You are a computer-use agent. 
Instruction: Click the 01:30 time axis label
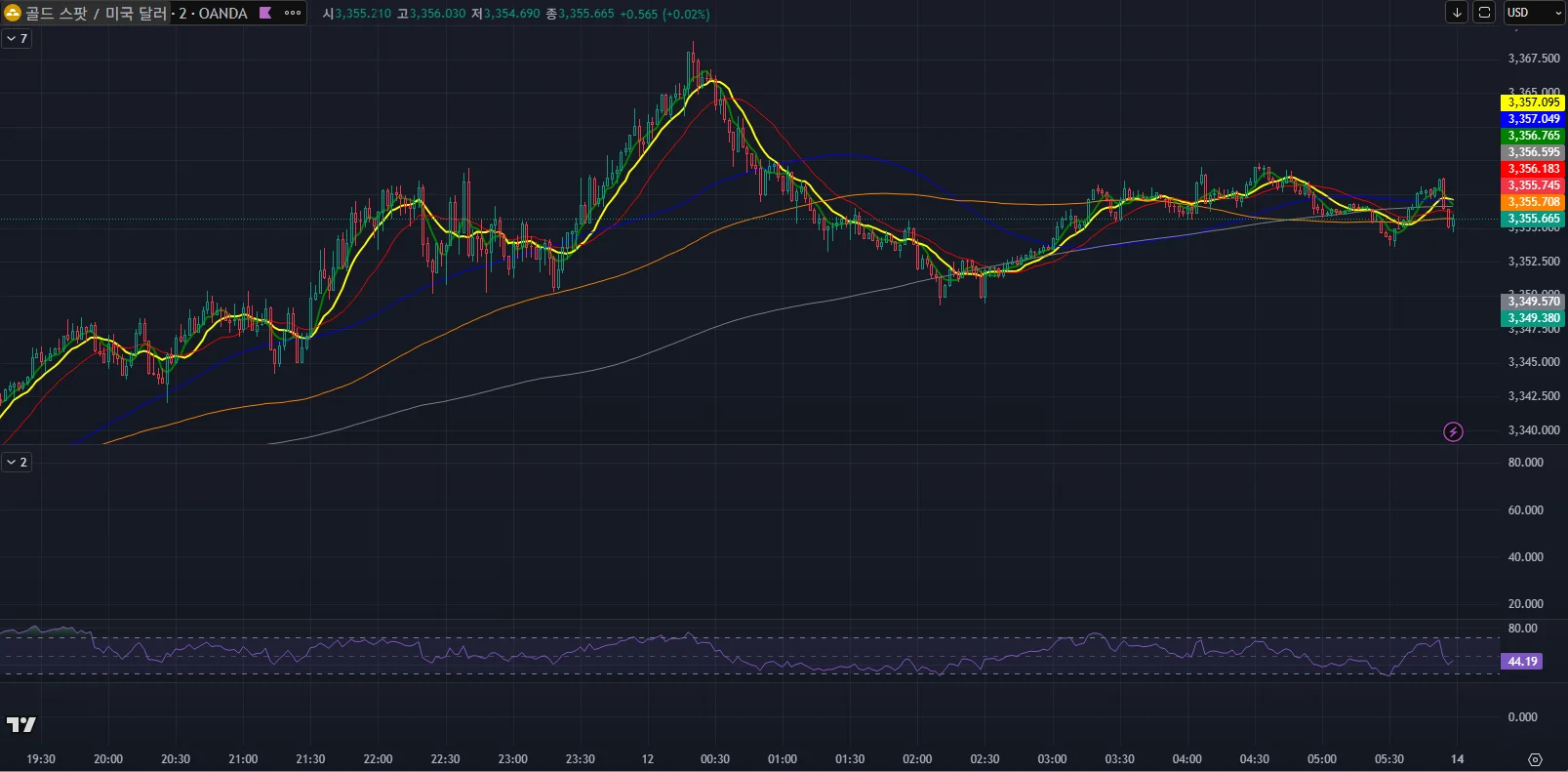point(850,759)
